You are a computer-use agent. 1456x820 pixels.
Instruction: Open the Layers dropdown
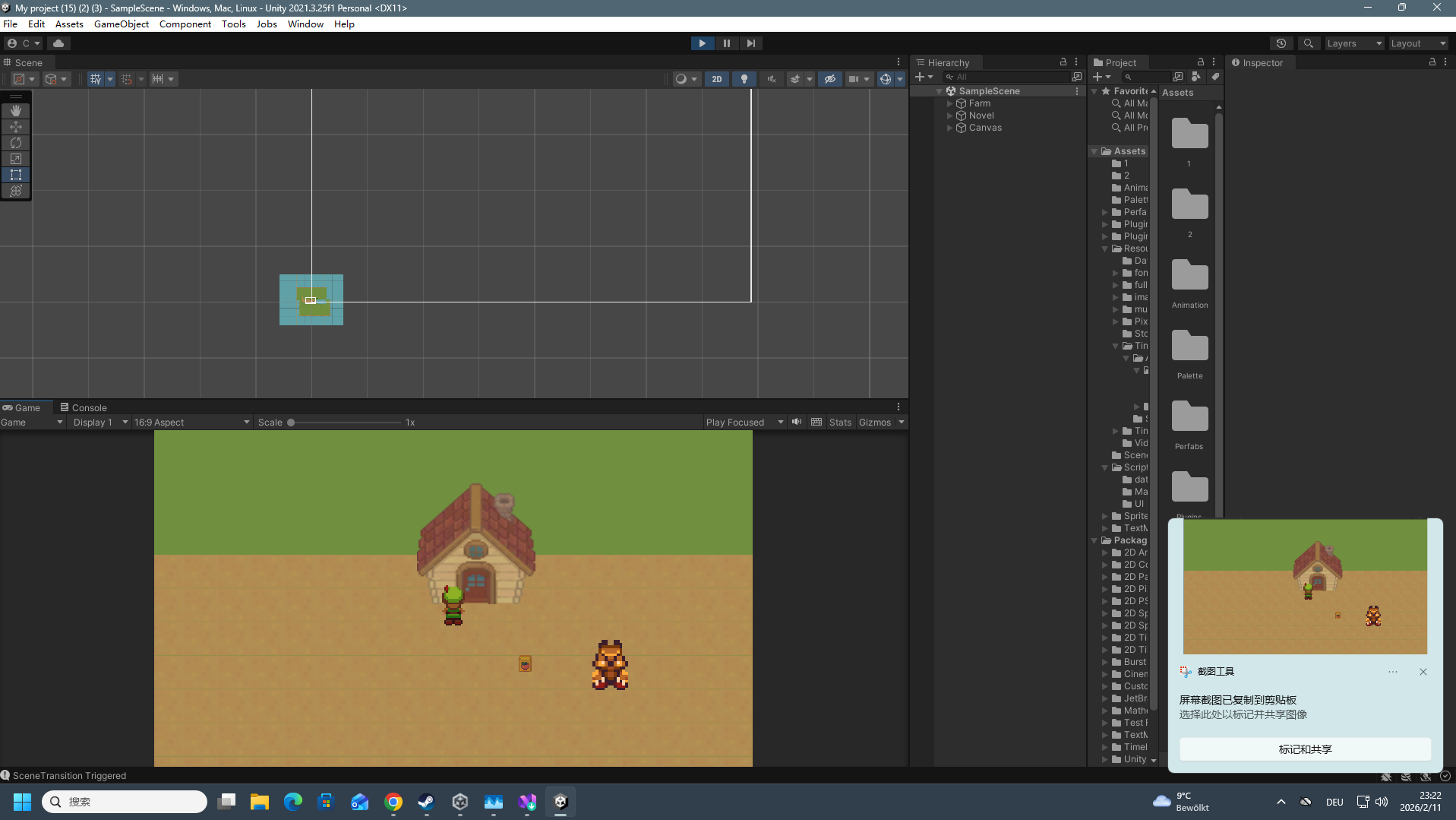pyautogui.click(x=1353, y=43)
